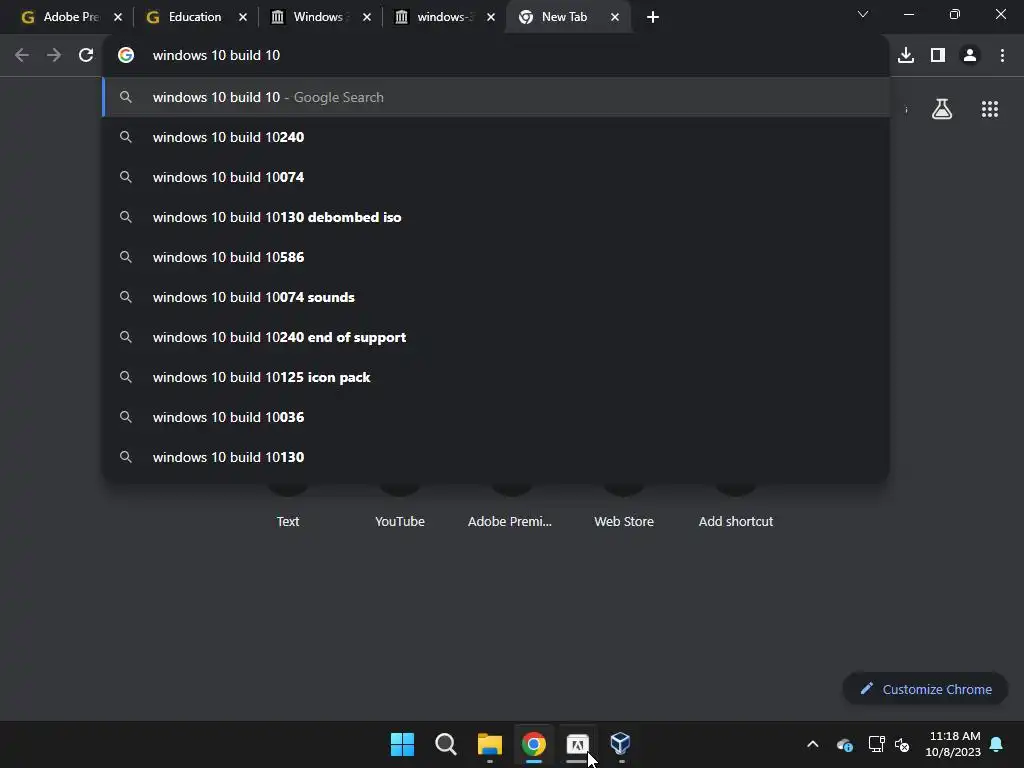Choose suggestion 'windows 10 build 10074'
The height and width of the screenshot is (768, 1024).
(496, 177)
